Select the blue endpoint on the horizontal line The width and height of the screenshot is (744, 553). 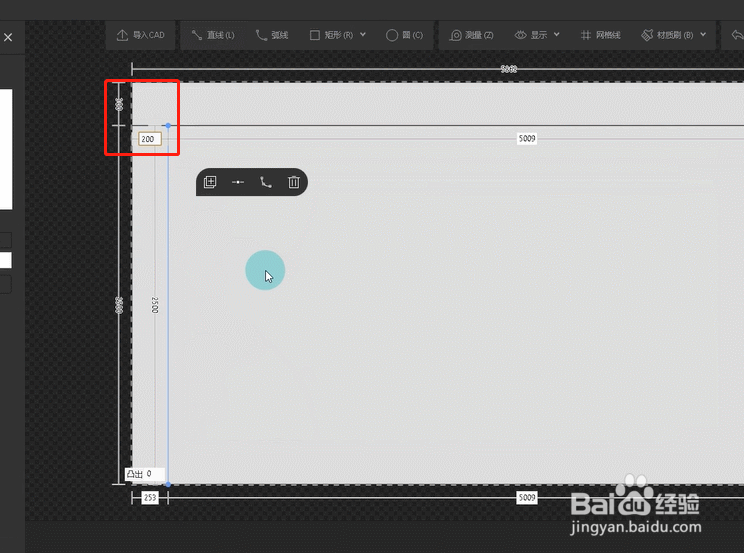click(x=168, y=125)
